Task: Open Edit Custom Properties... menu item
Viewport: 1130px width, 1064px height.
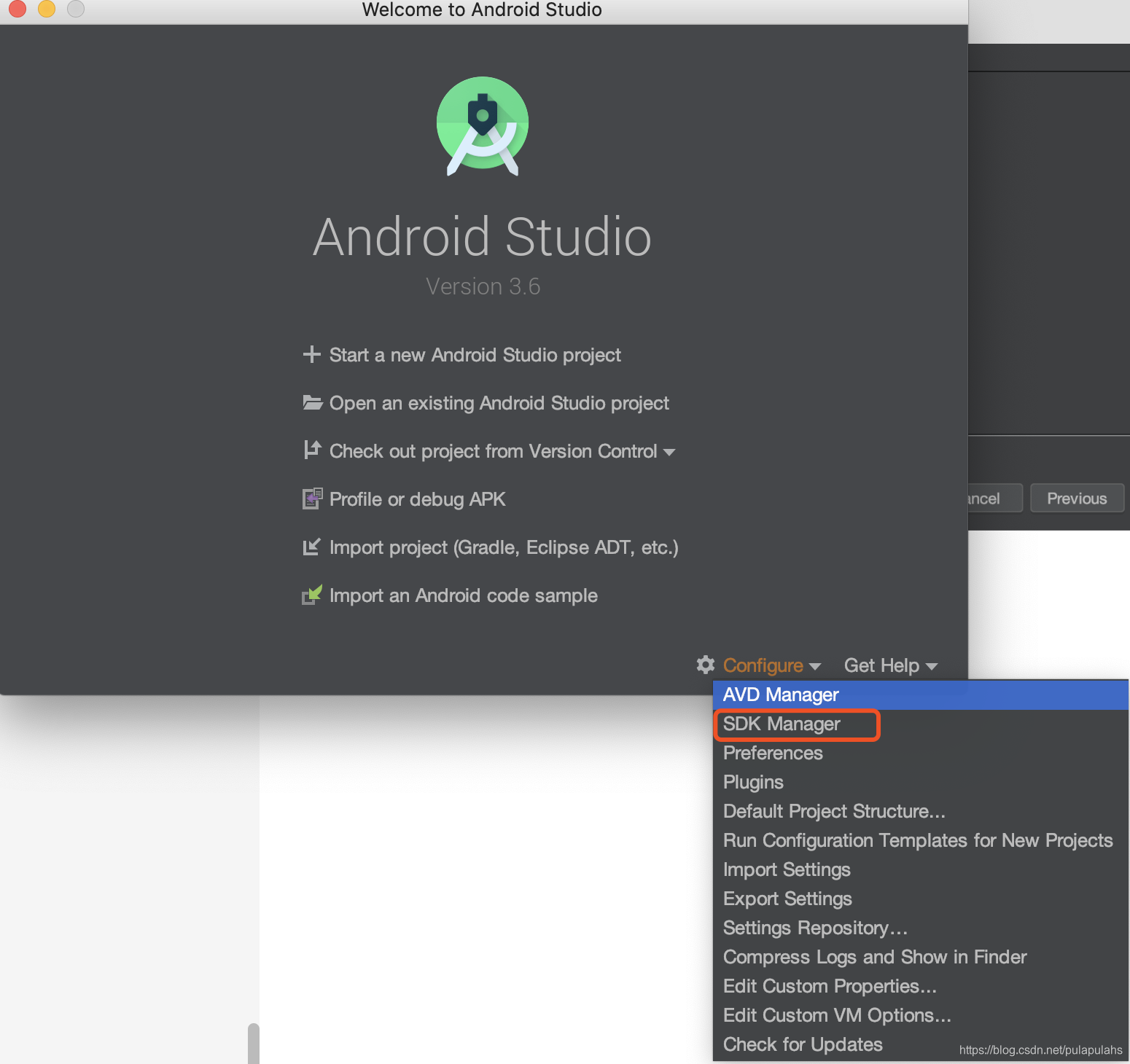Action: [x=921, y=986]
